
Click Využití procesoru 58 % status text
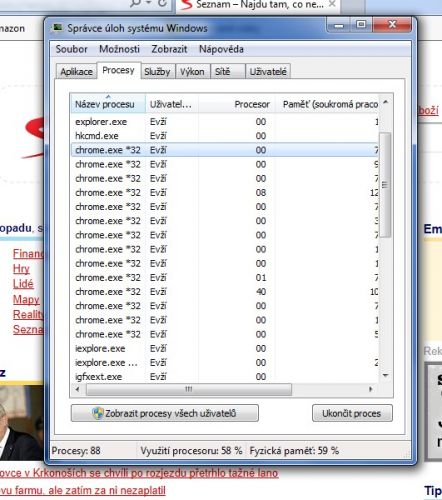(191, 451)
